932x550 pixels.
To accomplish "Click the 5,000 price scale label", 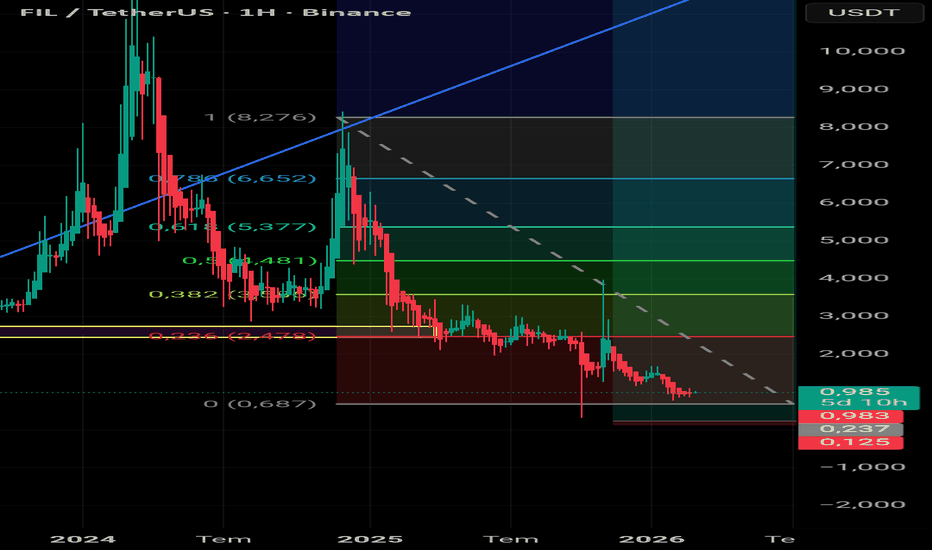I will (854, 240).
